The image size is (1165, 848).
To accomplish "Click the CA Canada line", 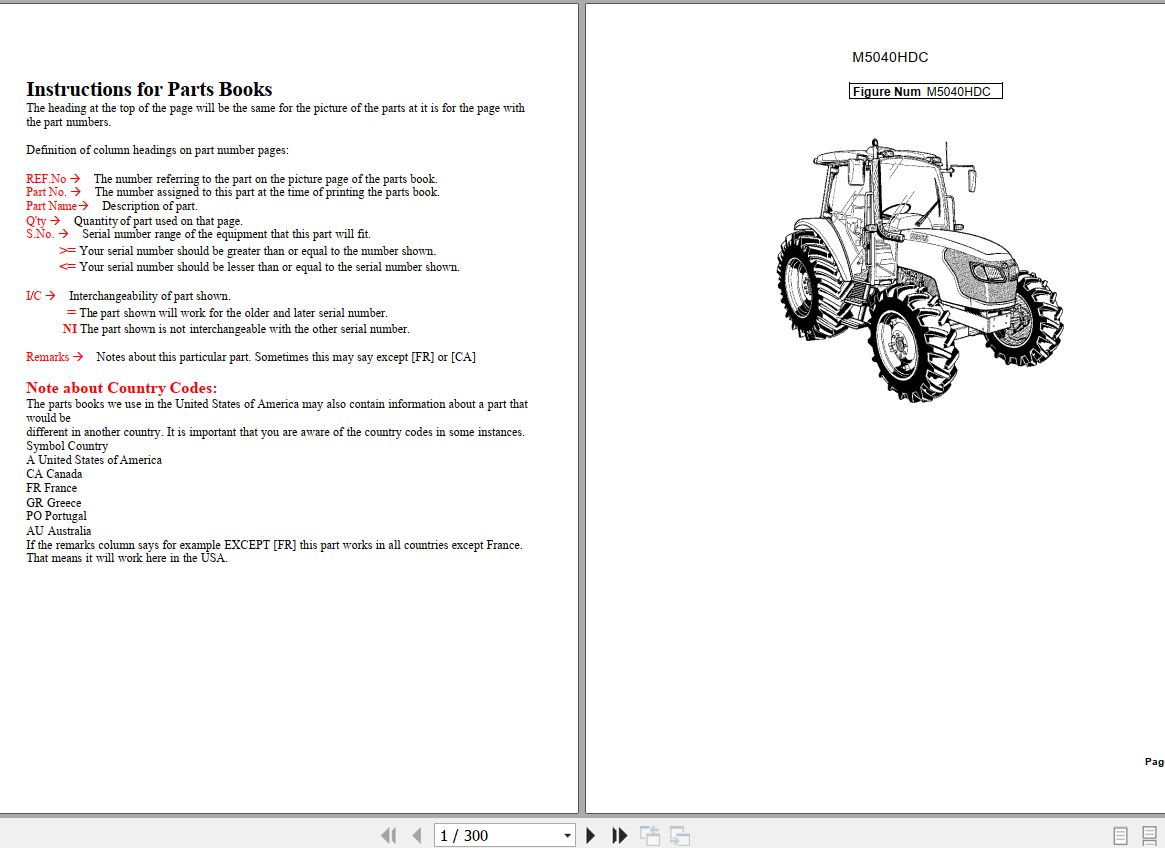I will (54, 474).
